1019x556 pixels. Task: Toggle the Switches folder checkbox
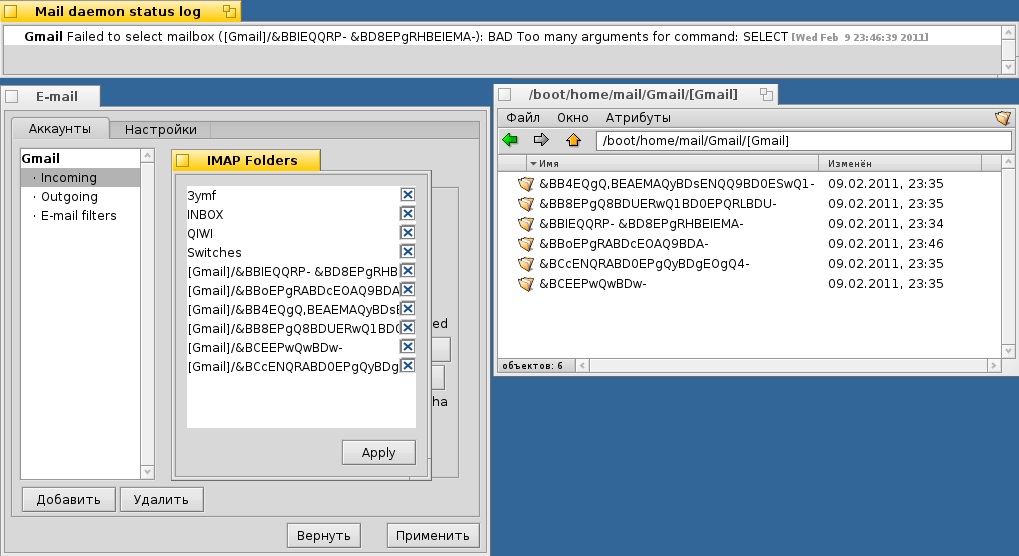coord(407,251)
